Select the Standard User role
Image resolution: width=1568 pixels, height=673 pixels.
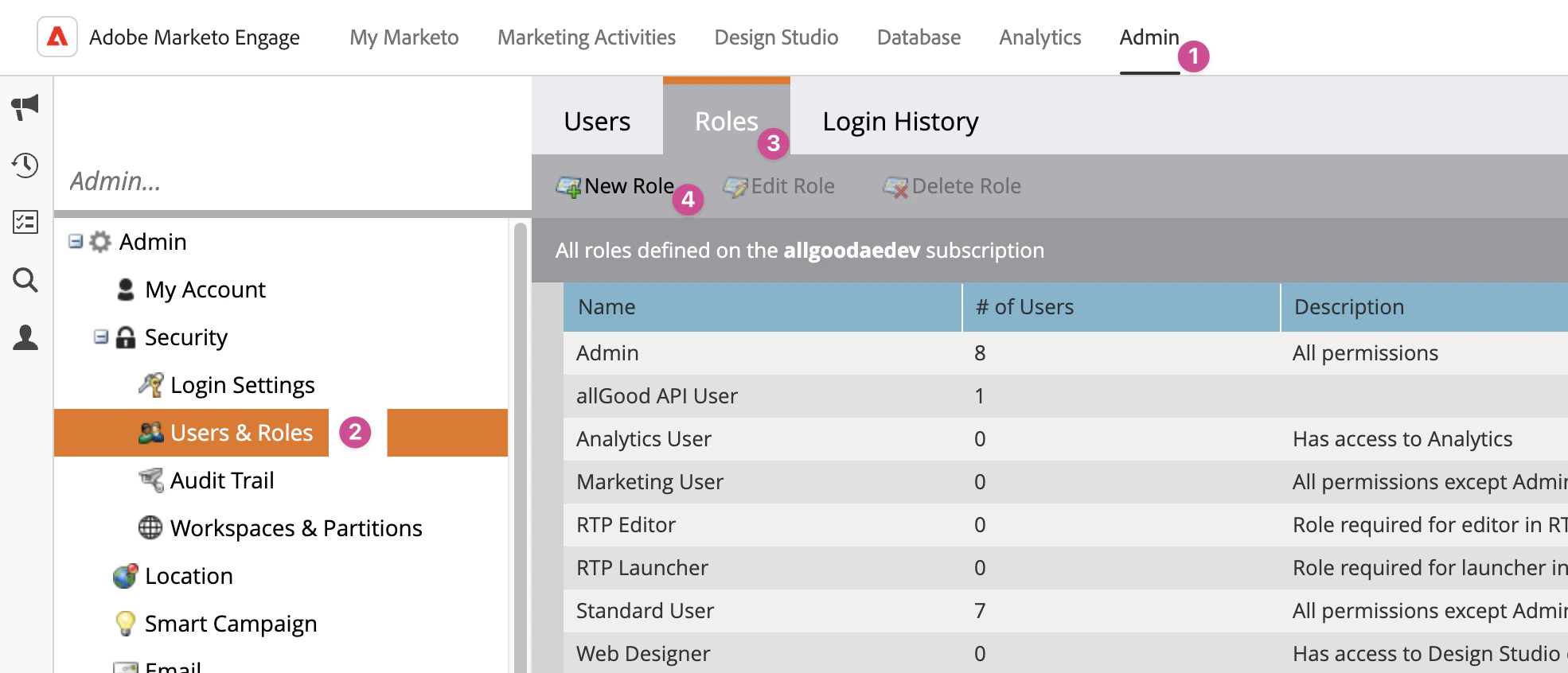(x=1066, y=611)
